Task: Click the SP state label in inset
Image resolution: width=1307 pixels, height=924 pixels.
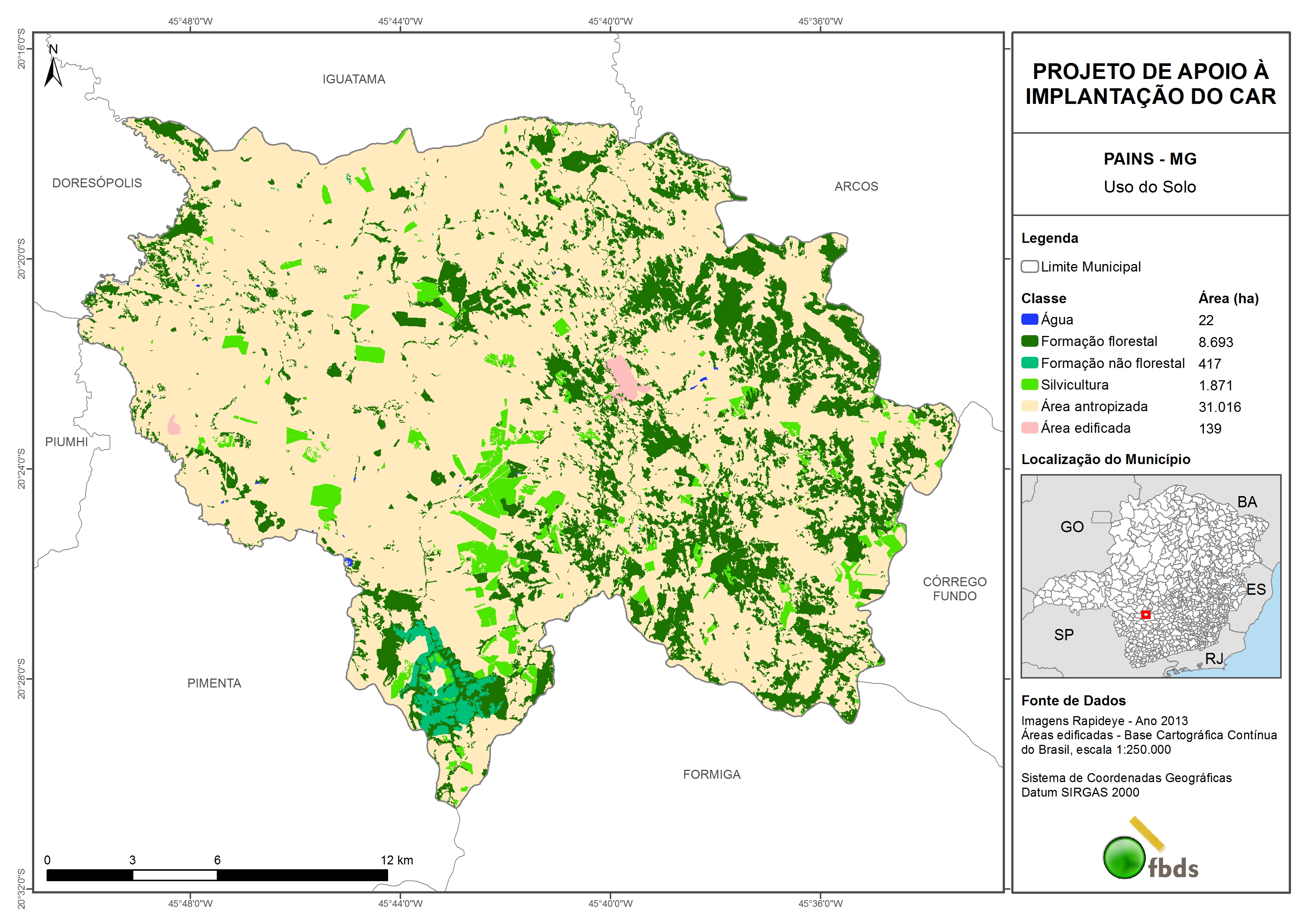Action: coord(1063,635)
